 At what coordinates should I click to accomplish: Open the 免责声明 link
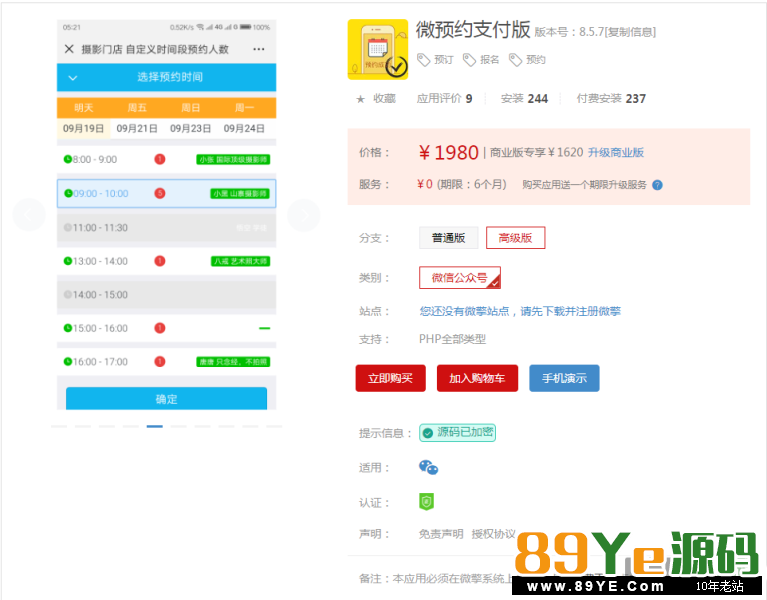point(441,534)
